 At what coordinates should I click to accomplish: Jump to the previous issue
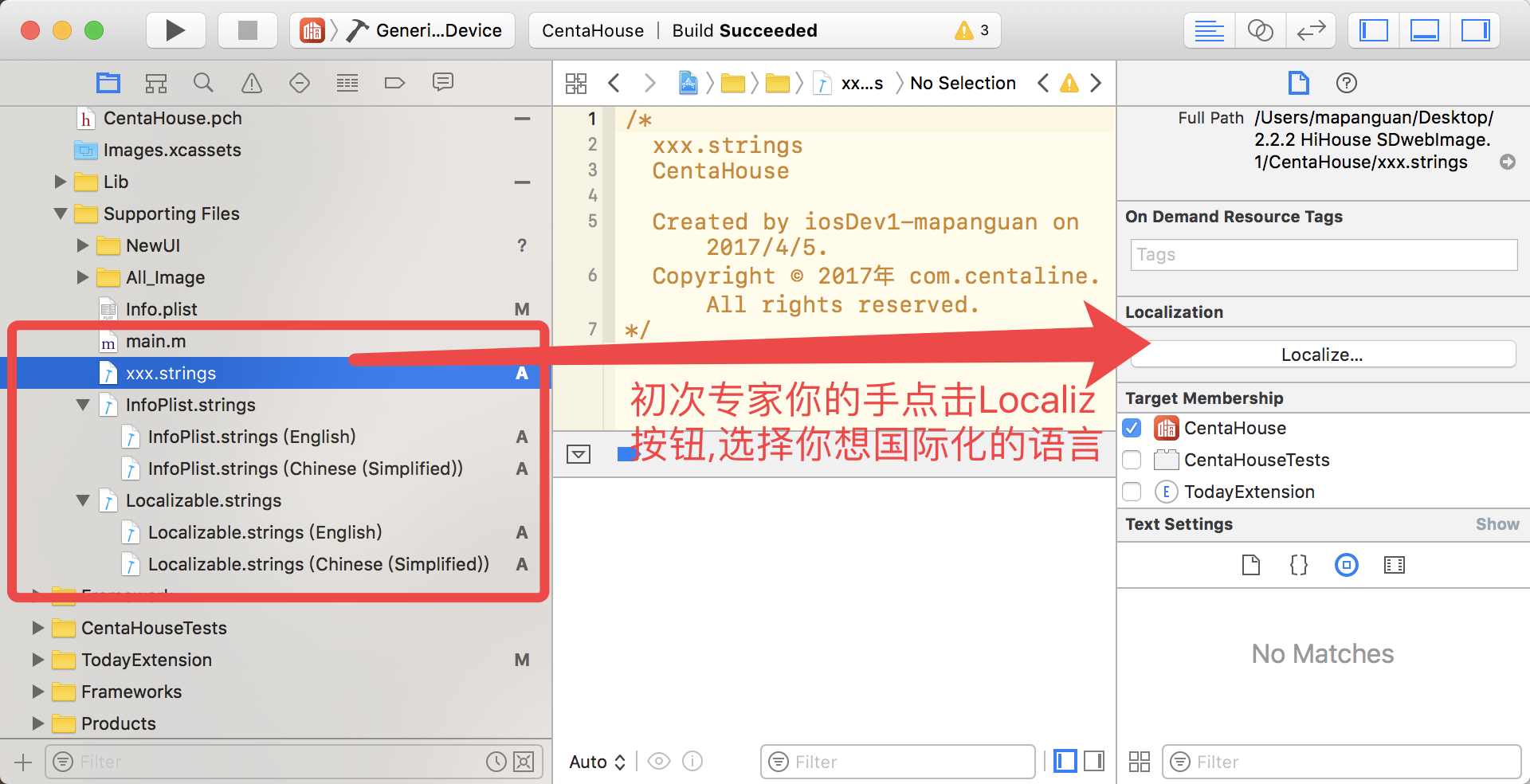(1042, 83)
